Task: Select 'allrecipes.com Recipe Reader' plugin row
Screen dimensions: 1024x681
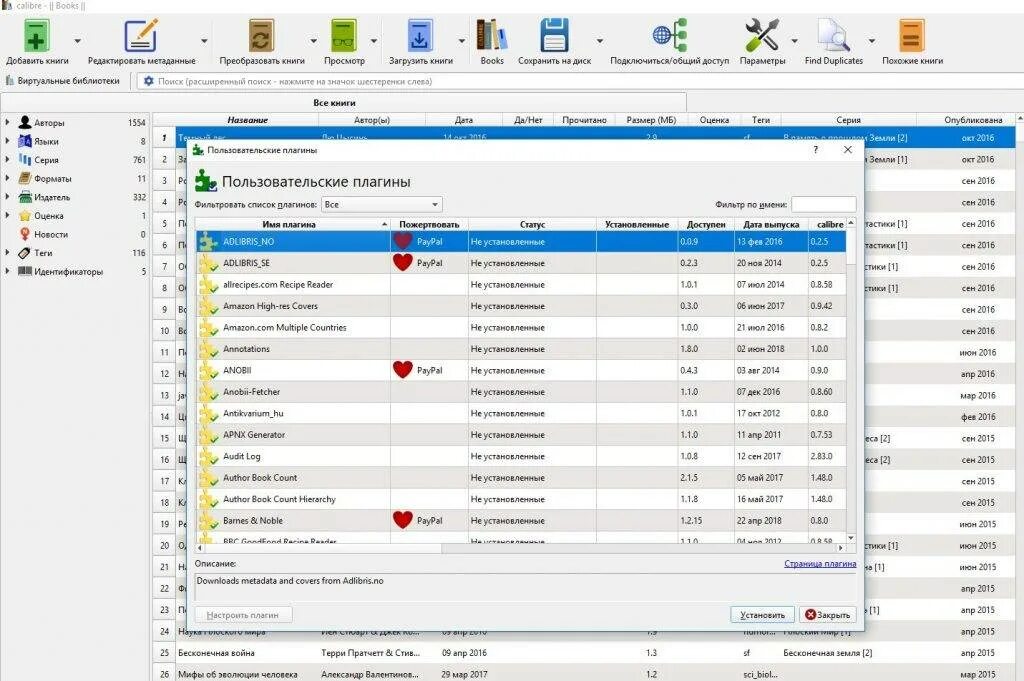Action: 521,284
